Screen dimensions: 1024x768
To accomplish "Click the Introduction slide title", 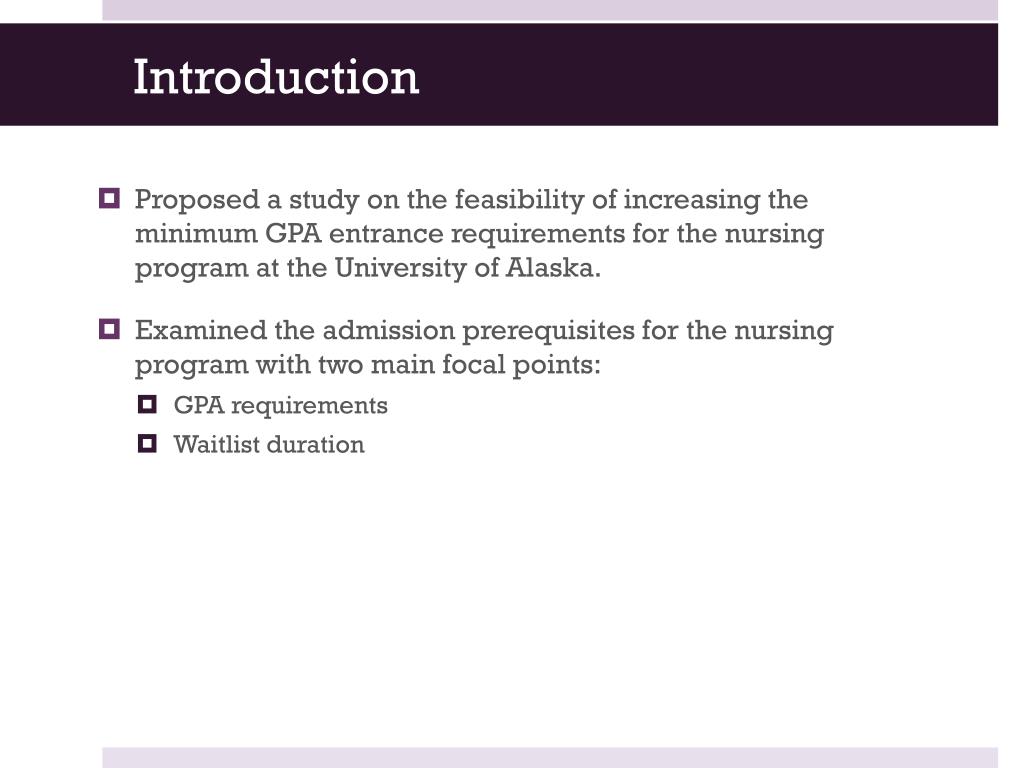I will coord(276,77).
